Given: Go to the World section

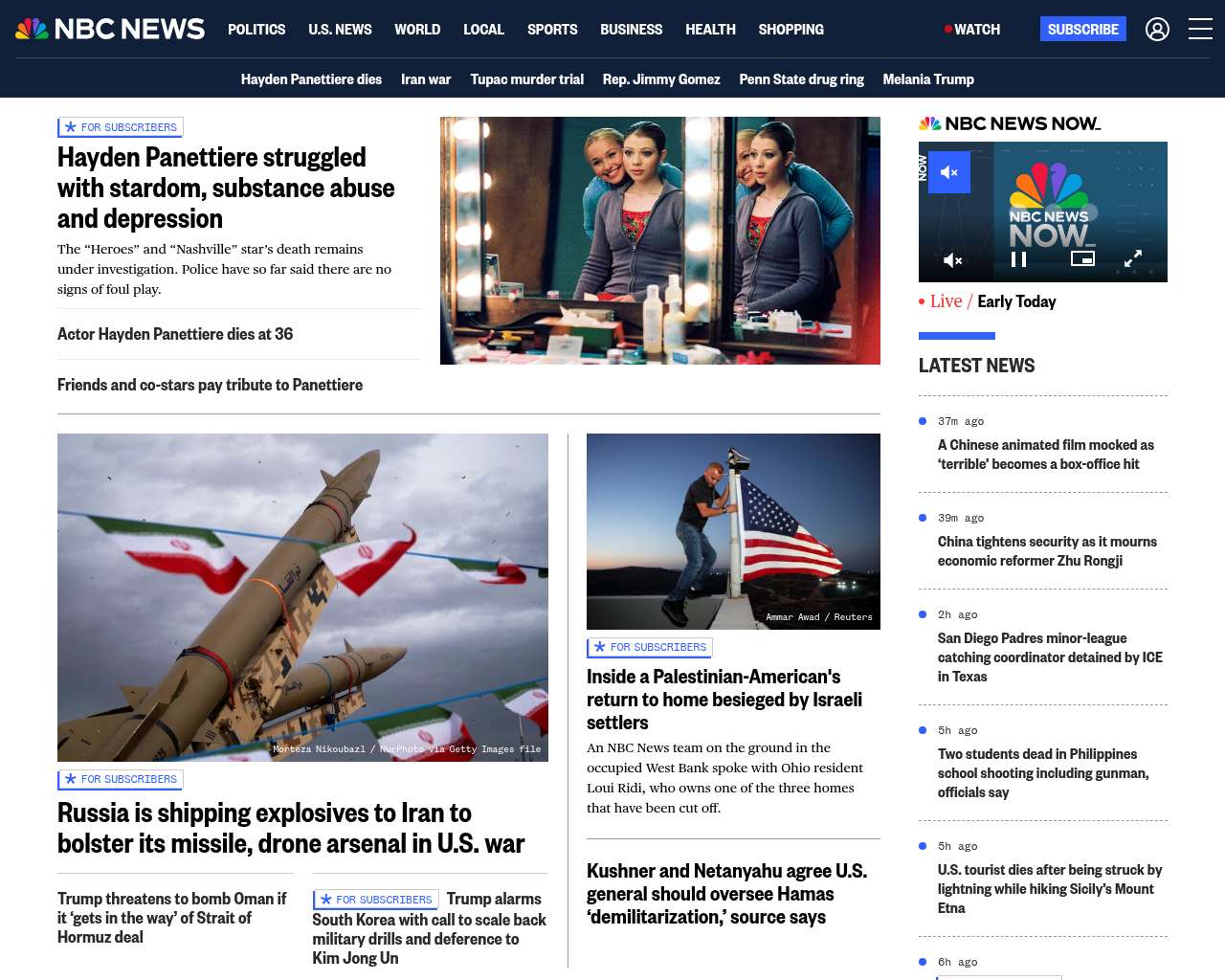Looking at the screenshot, I should 417,30.
